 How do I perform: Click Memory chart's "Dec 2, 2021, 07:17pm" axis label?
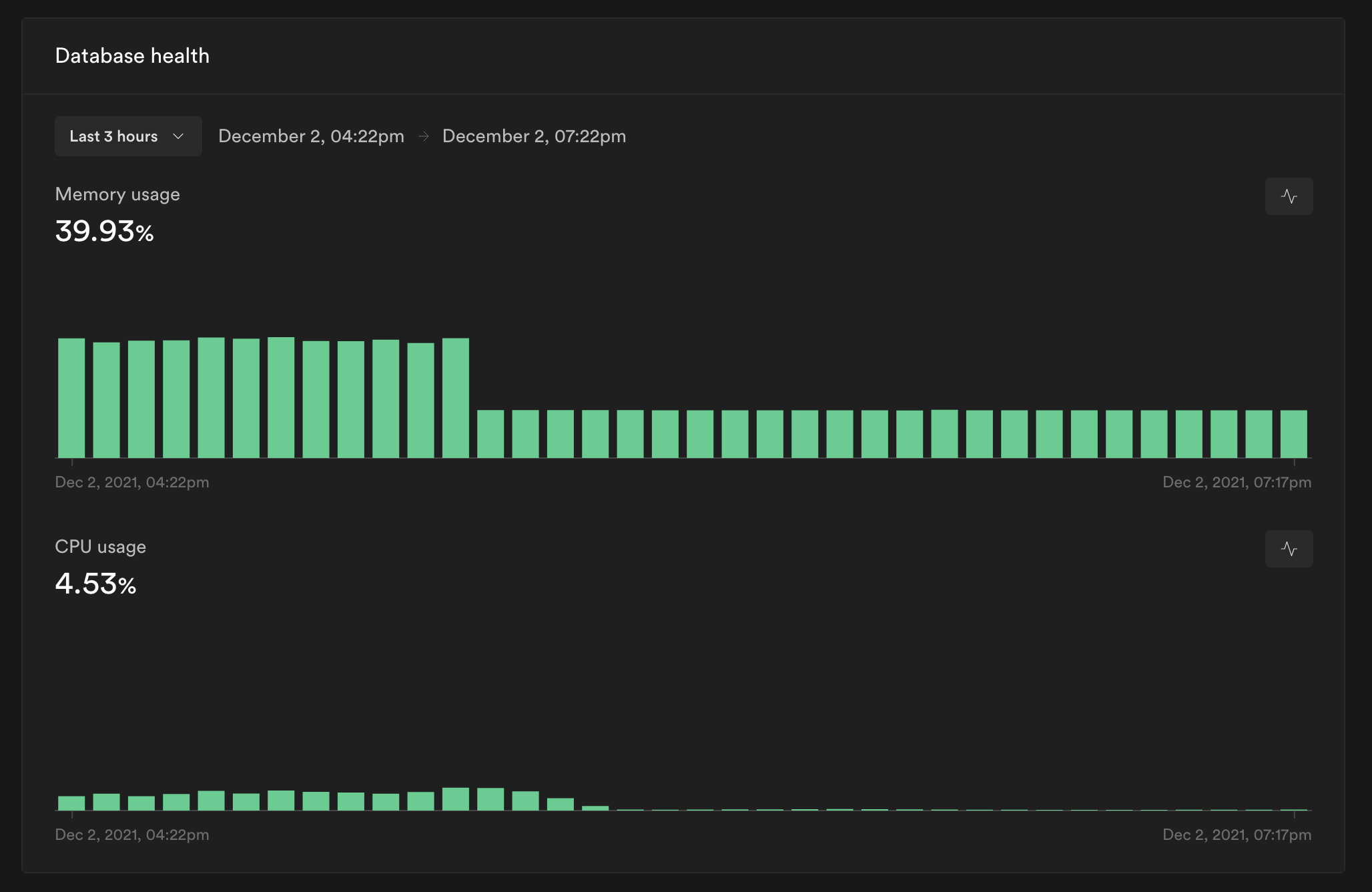(x=1237, y=482)
